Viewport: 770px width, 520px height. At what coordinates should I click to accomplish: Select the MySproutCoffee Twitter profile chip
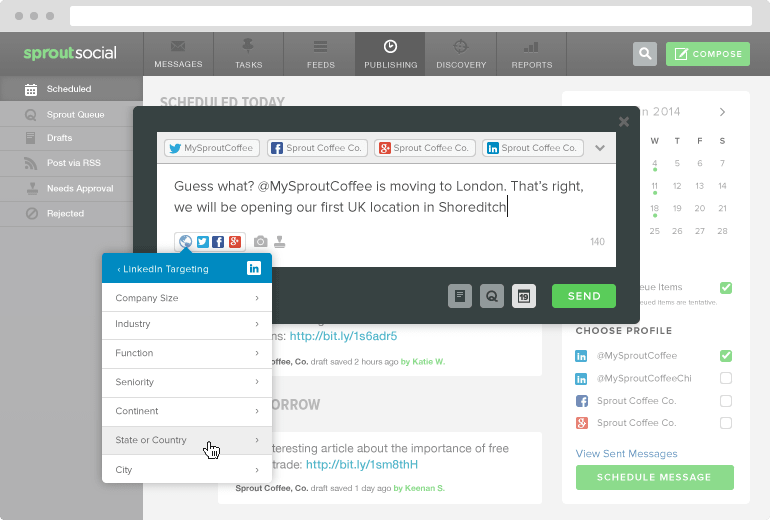[x=212, y=148]
